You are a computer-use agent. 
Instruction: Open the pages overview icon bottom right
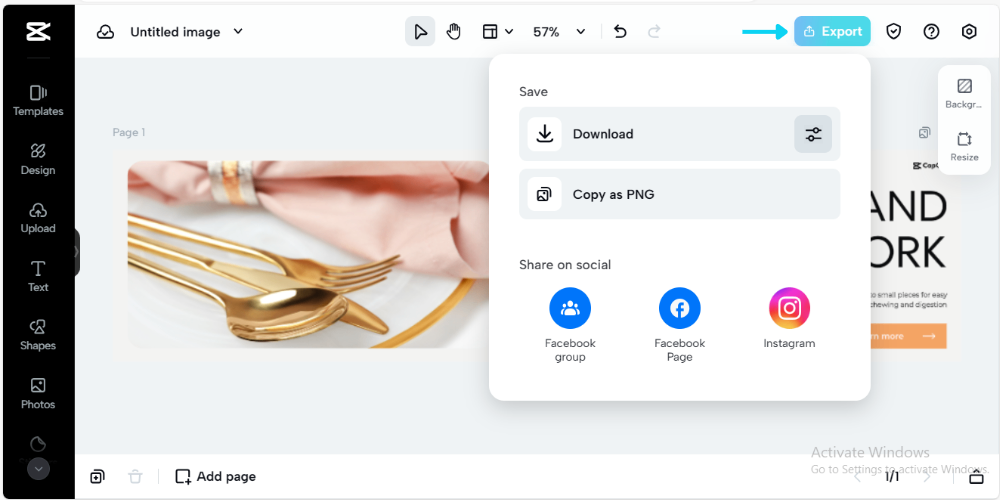tap(976, 476)
